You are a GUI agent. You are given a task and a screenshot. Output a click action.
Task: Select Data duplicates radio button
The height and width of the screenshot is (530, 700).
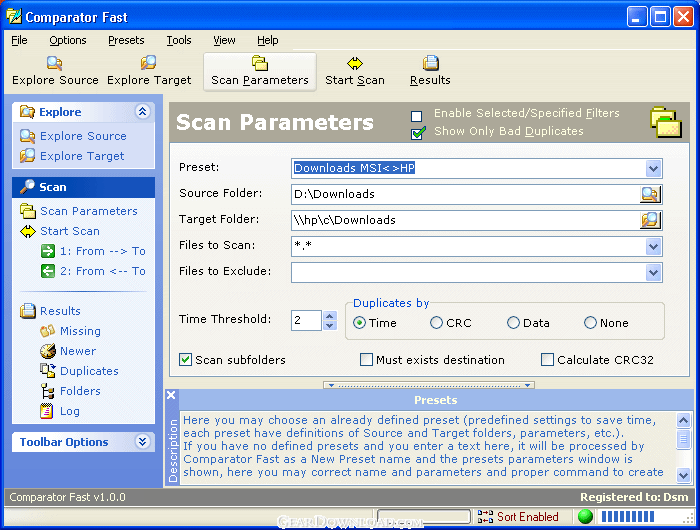coord(513,322)
